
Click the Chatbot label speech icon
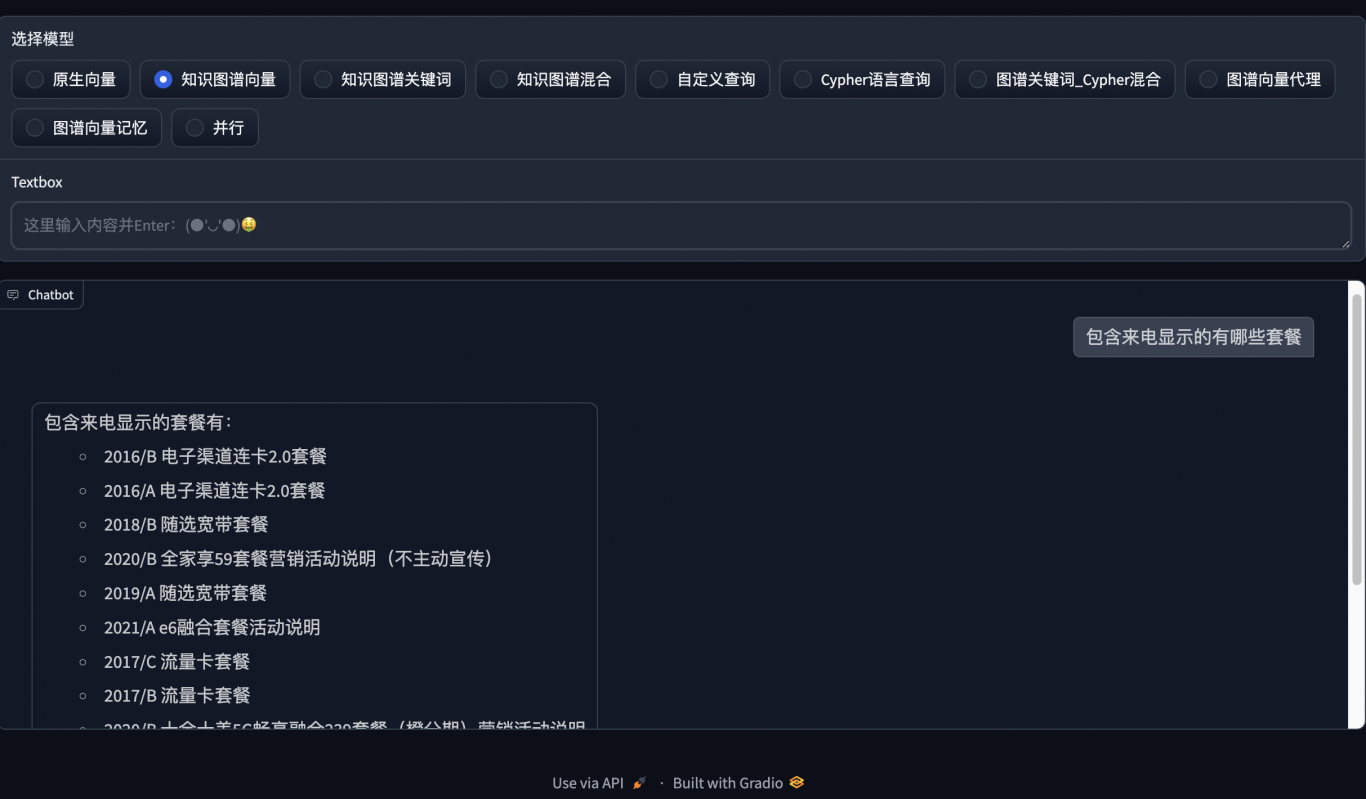[13, 295]
